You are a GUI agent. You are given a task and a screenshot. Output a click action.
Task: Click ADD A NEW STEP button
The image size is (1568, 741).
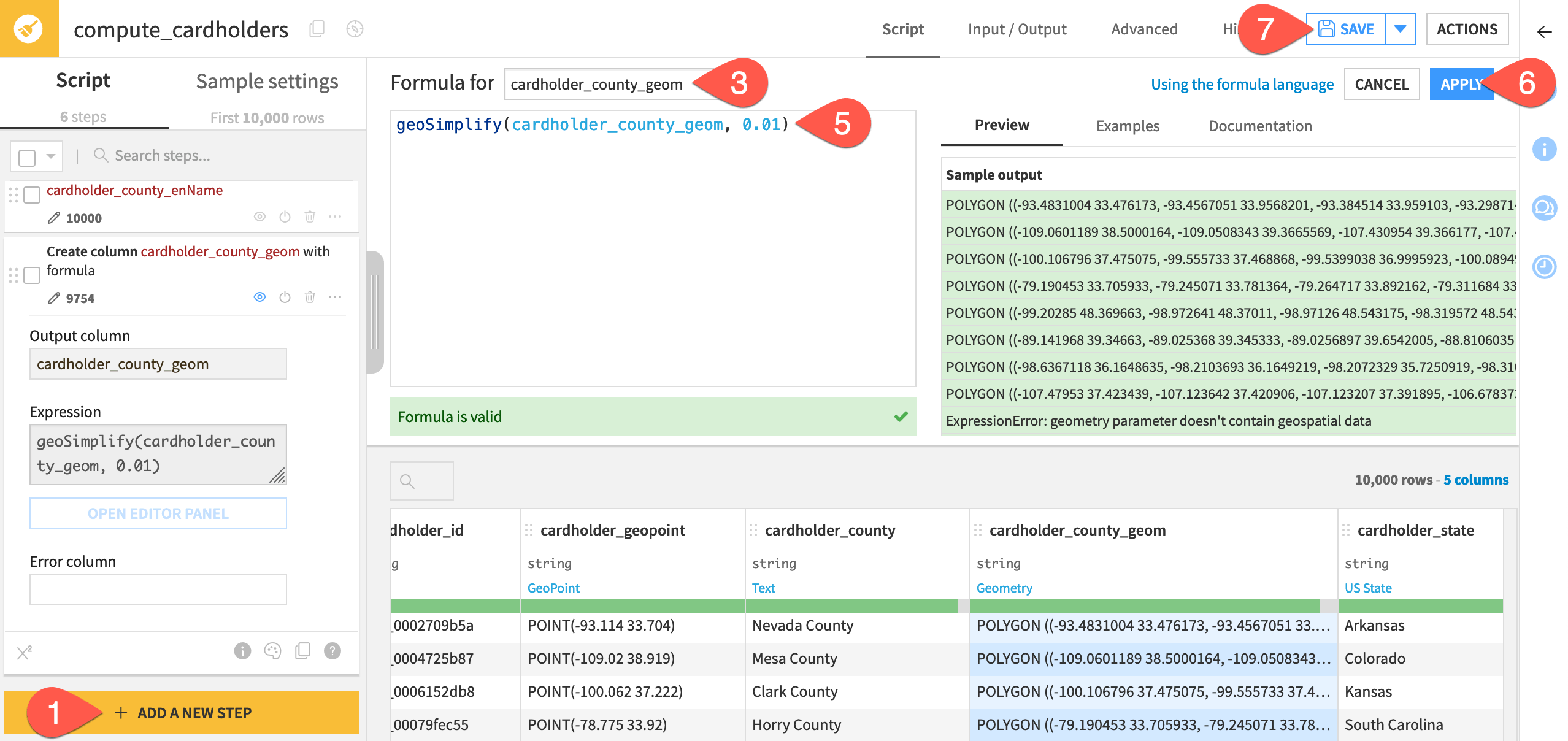click(182, 713)
